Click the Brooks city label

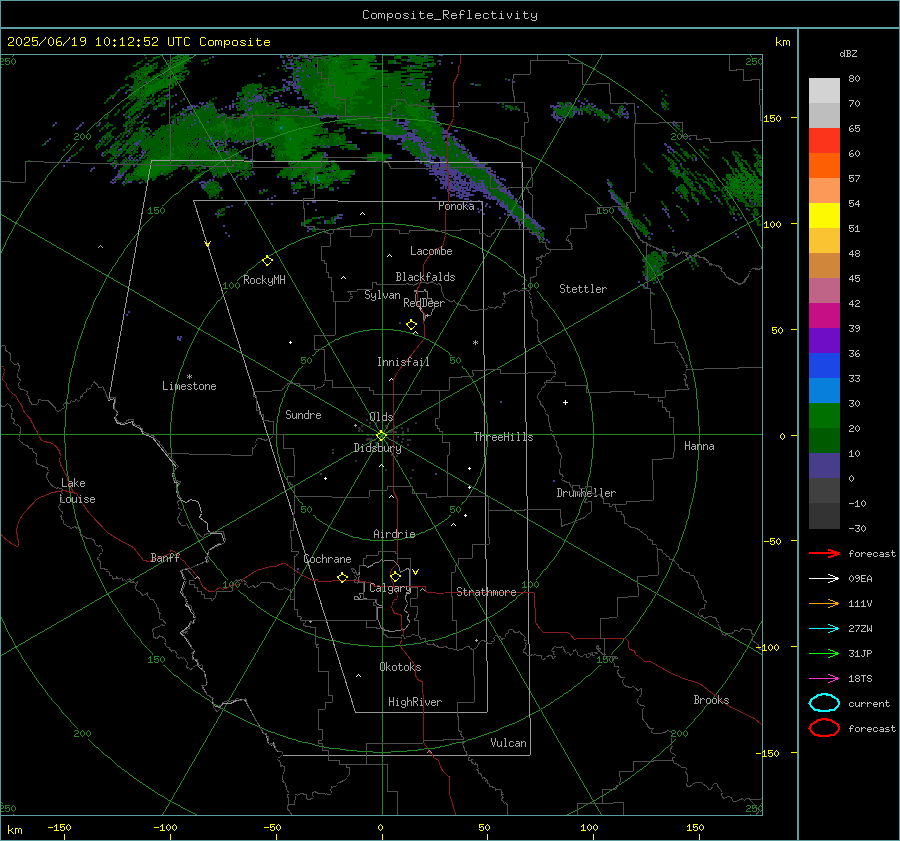[x=711, y=700]
